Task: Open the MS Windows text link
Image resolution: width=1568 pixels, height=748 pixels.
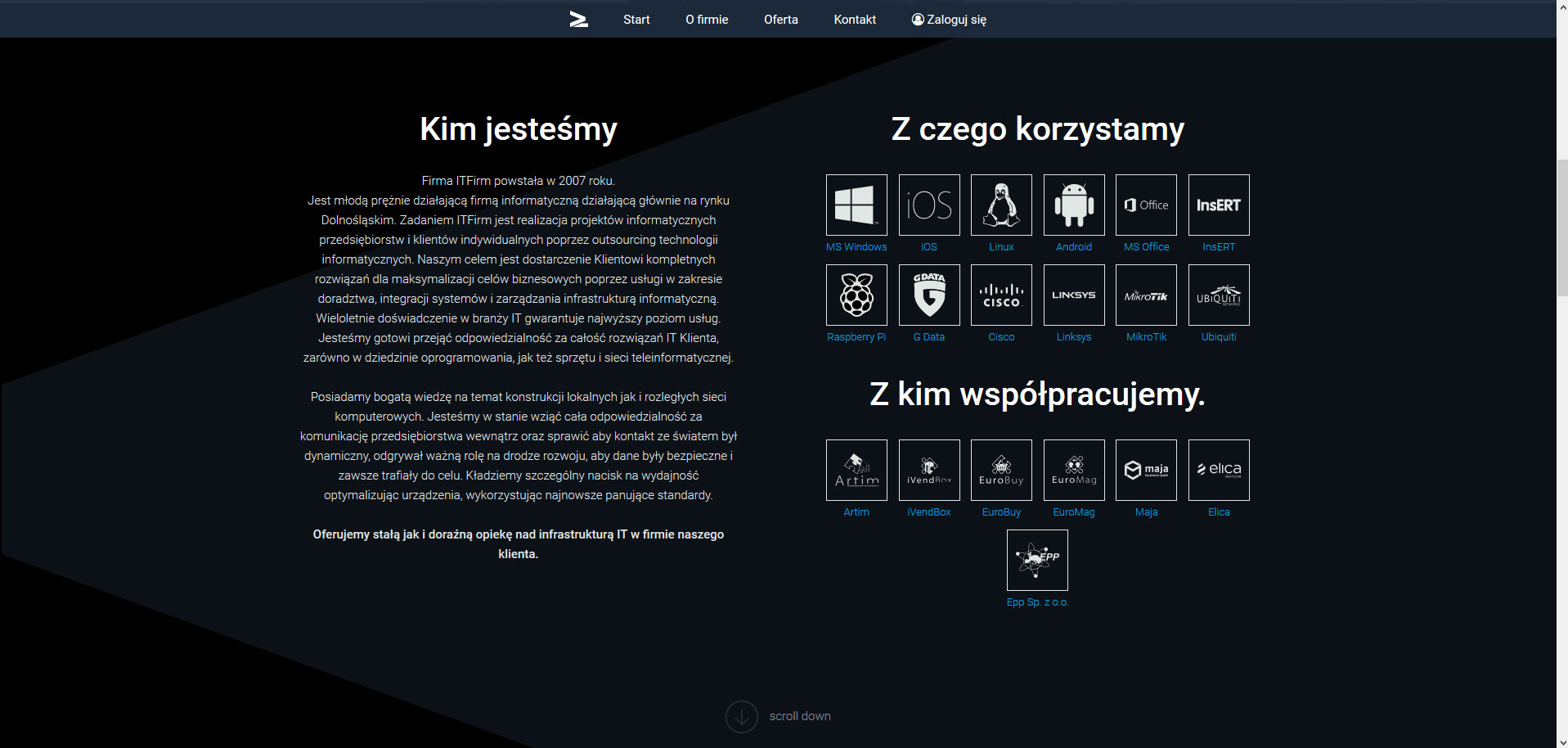Action: pos(856,246)
